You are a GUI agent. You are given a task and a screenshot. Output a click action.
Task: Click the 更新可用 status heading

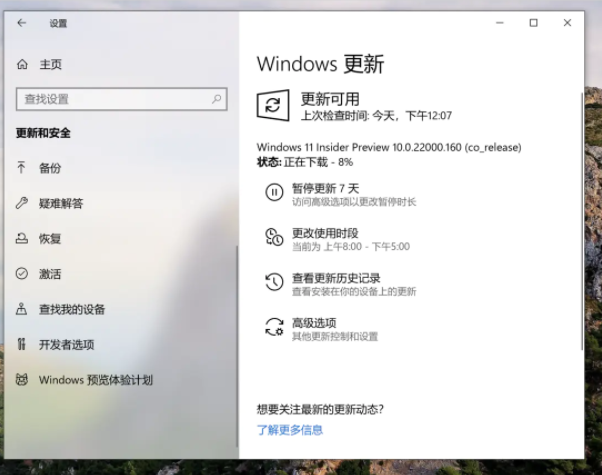[330, 99]
